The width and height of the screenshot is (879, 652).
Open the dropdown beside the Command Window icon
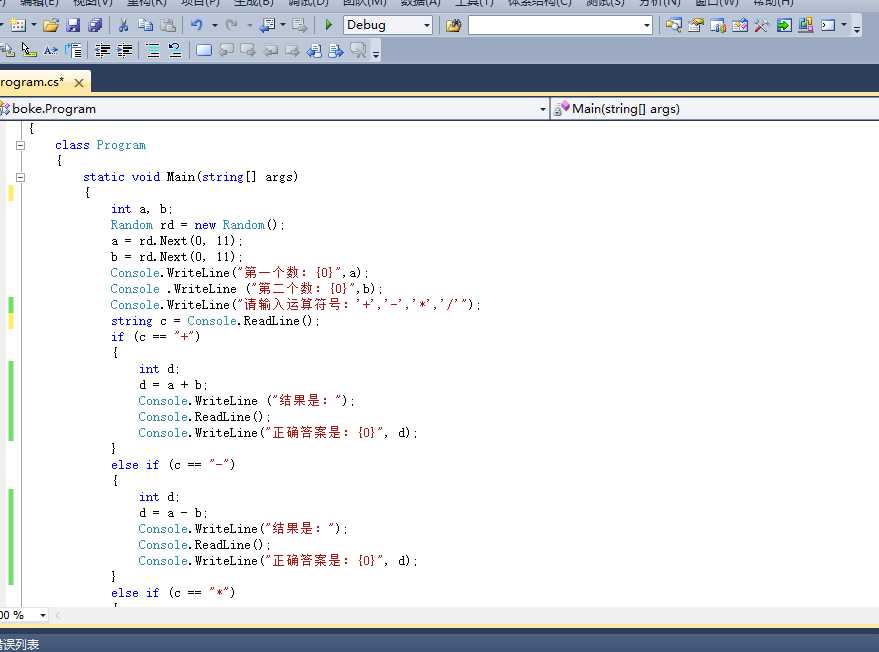point(844,25)
